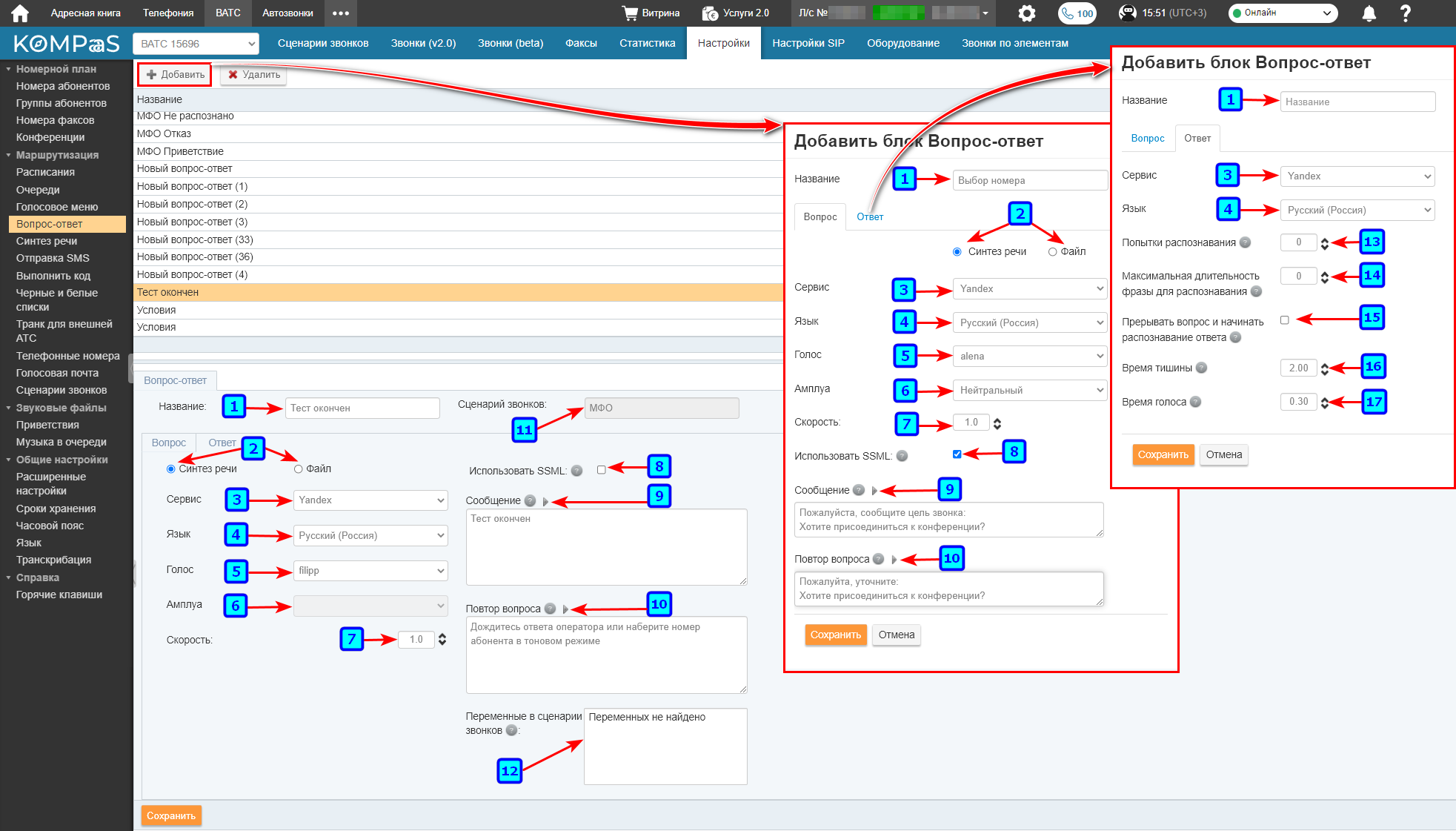Open help question mark icon
The width and height of the screenshot is (1456, 831).
(1405, 13)
